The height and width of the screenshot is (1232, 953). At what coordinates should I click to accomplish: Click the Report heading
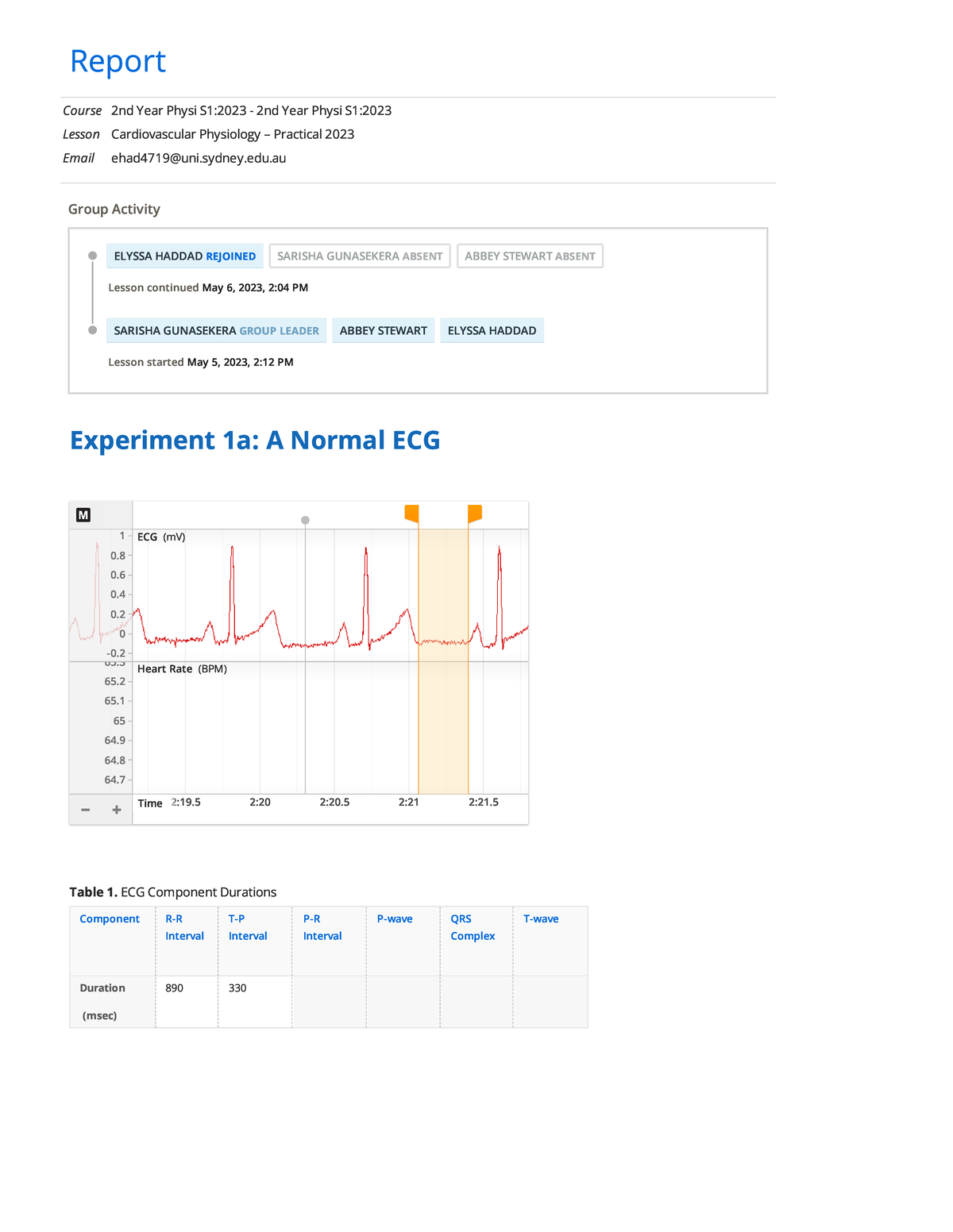pos(118,61)
